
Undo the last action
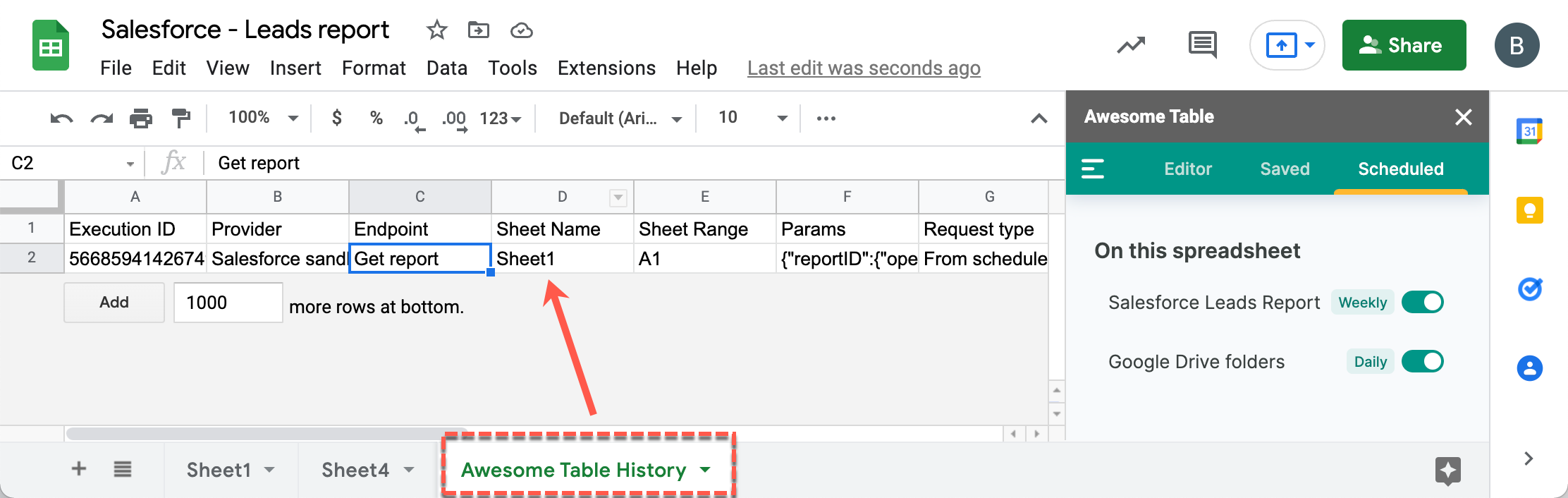(61, 119)
